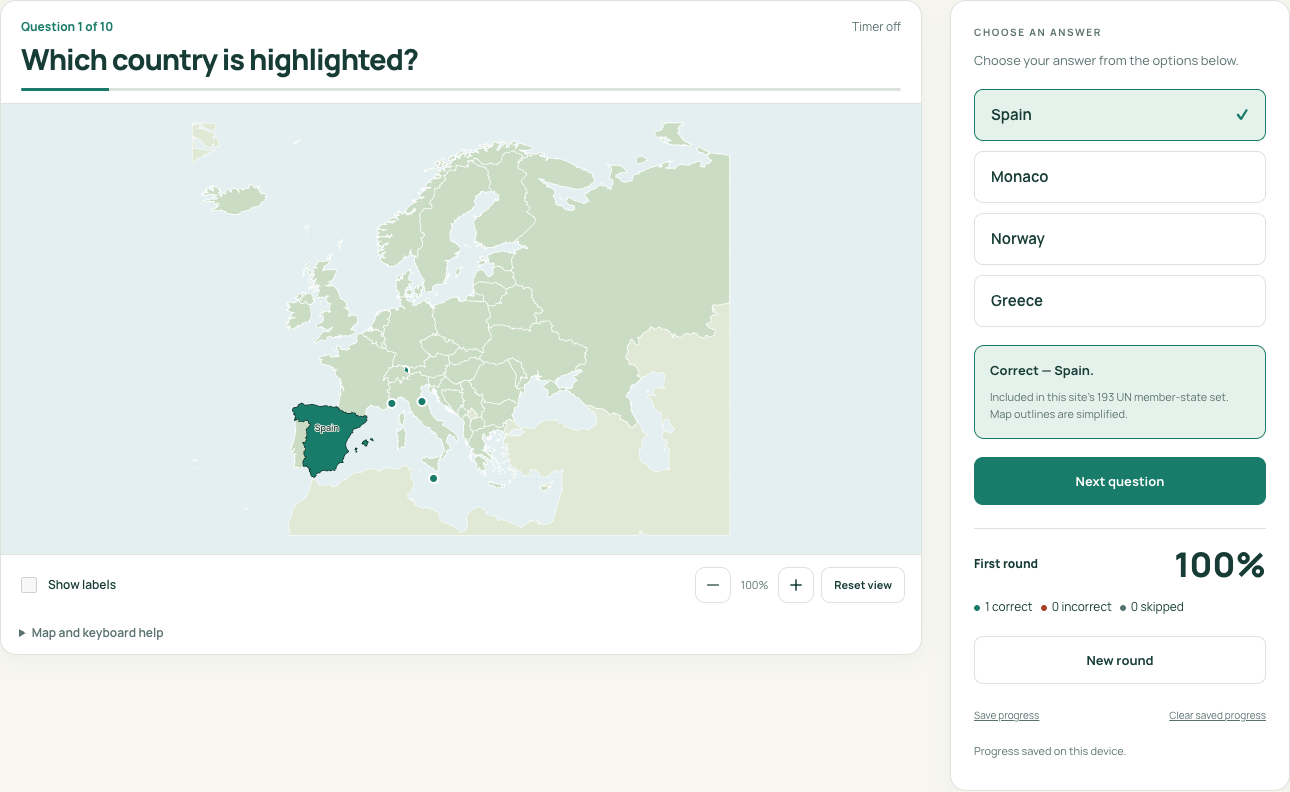Click the question progress bar under the heading
The width and height of the screenshot is (1290, 792).
[461, 89]
